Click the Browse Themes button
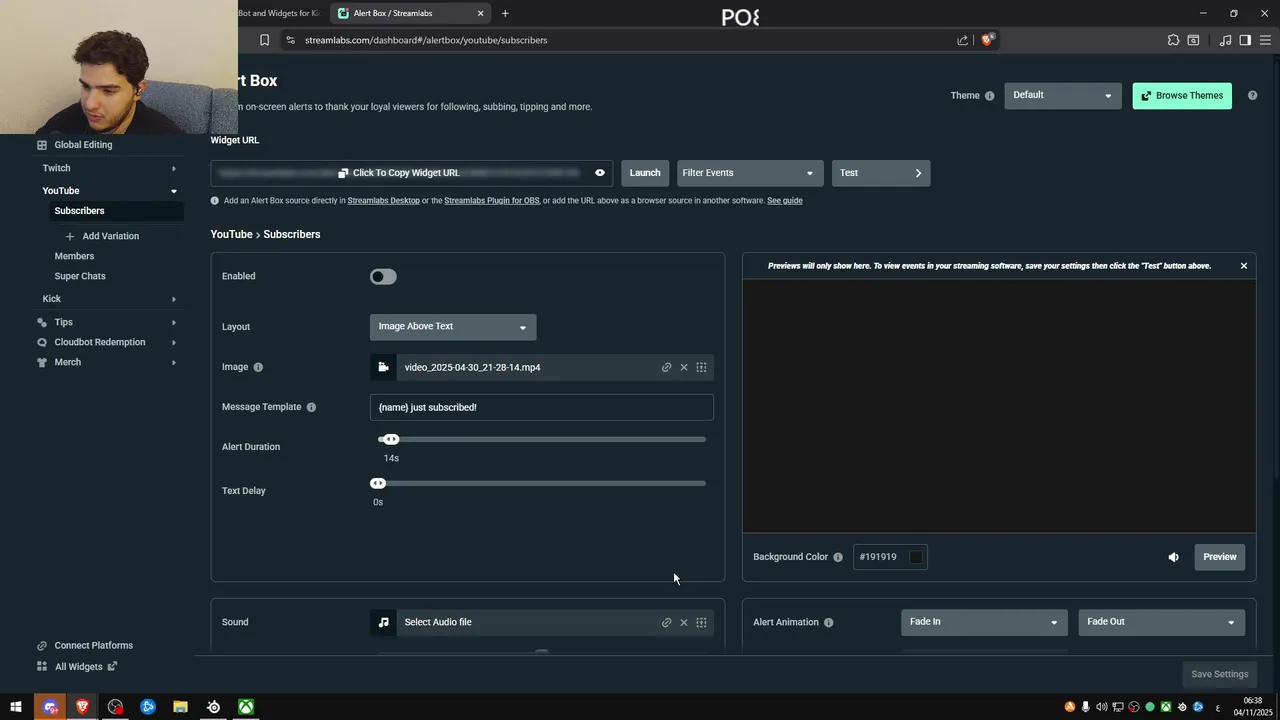This screenshot has width=1280, height=720. [1182, 96]
